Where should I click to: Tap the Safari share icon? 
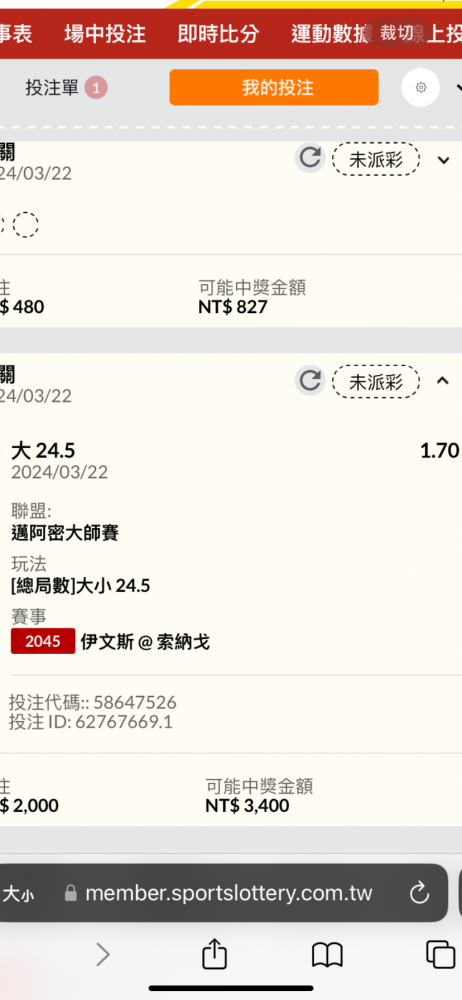point(214,955)
